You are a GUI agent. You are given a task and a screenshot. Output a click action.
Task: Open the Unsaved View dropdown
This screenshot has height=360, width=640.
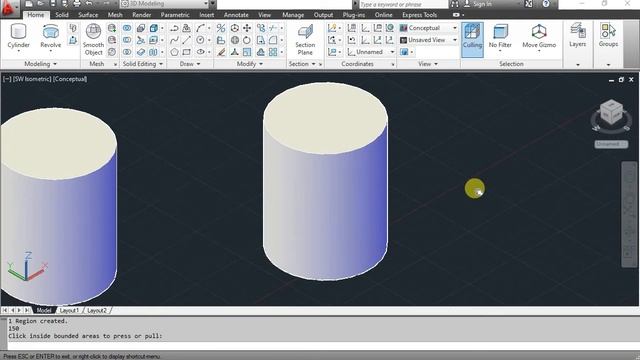(x=428, y=40)
